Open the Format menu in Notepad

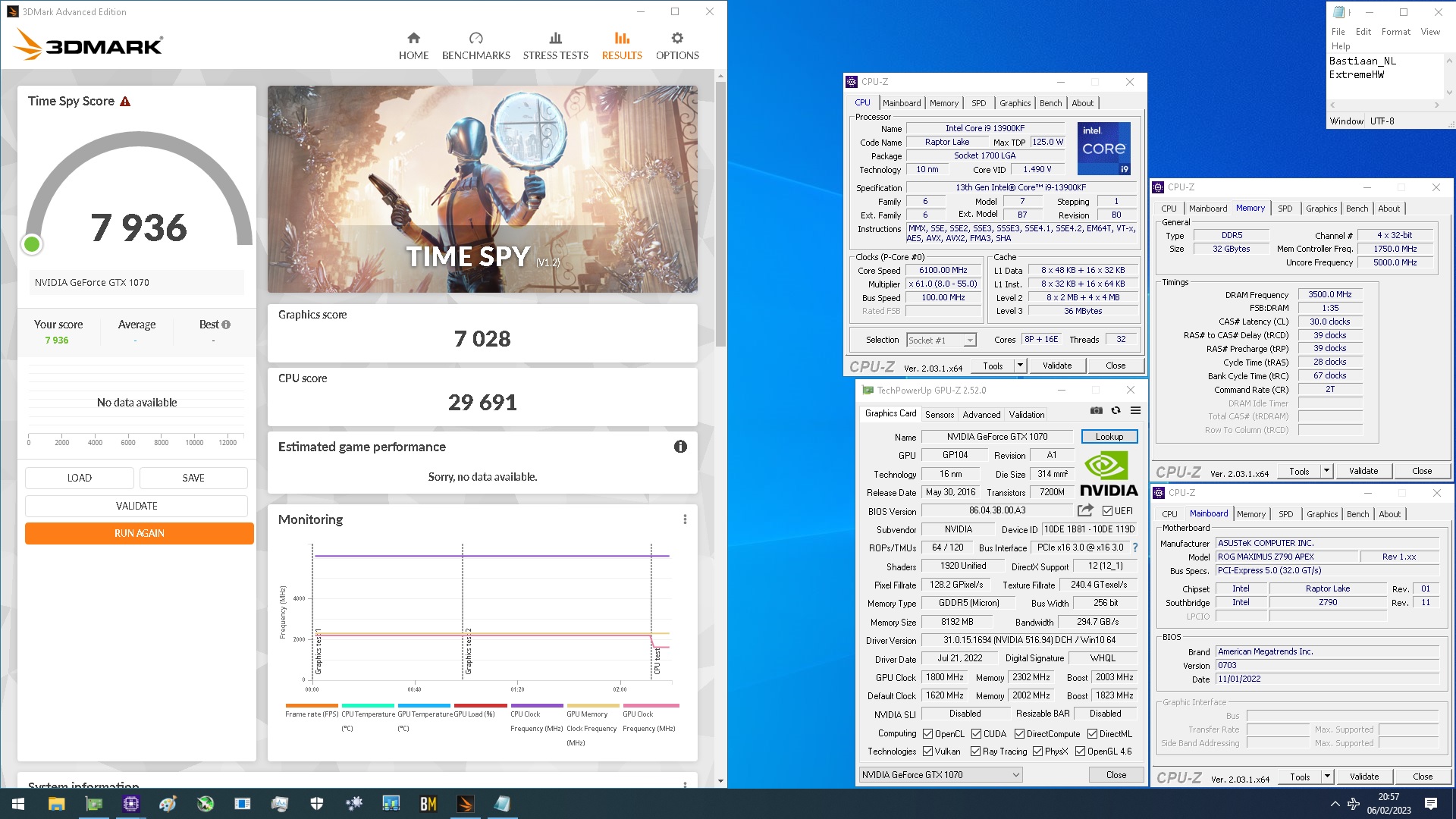1395,32
